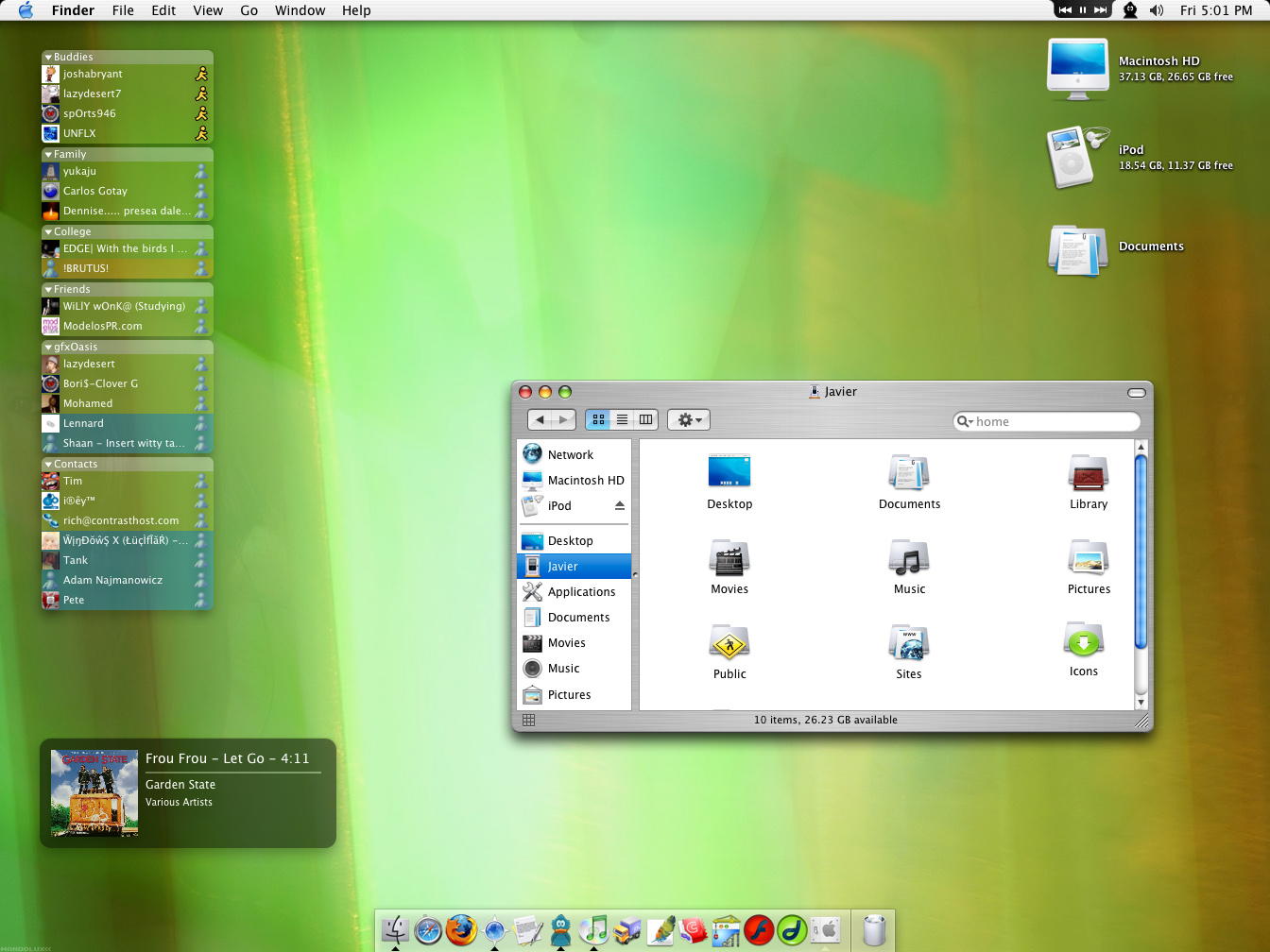Switch Finder window to icon view

598,419
